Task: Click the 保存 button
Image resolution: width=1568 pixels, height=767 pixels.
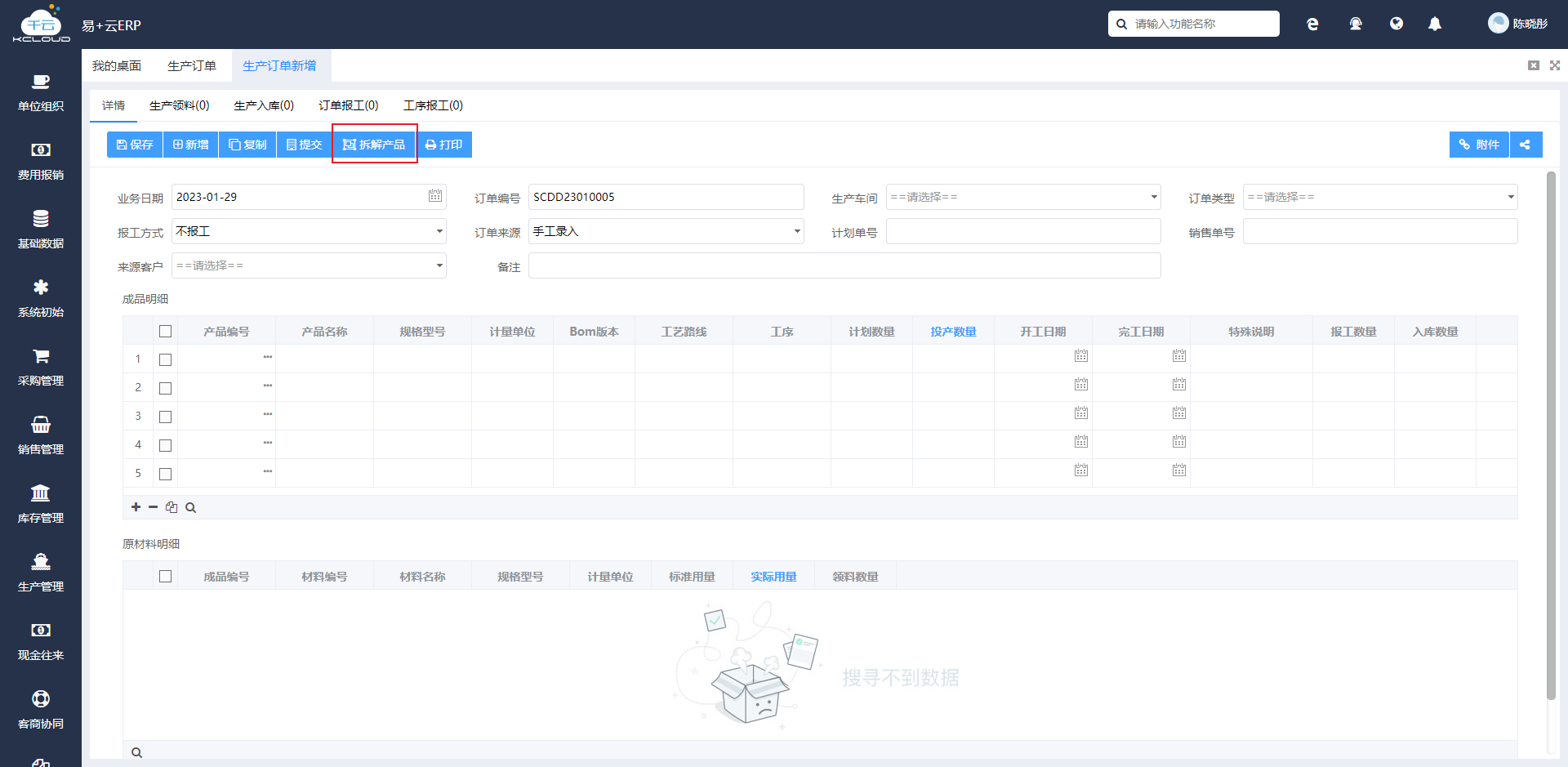Action: pyautogui.click(x=135, y=145)
